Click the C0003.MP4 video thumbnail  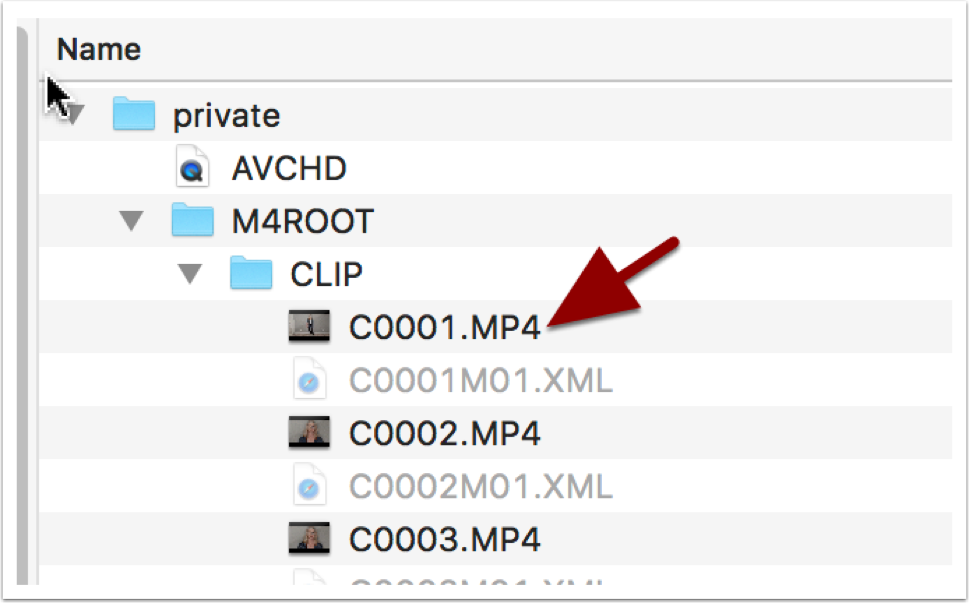[309, 538]
